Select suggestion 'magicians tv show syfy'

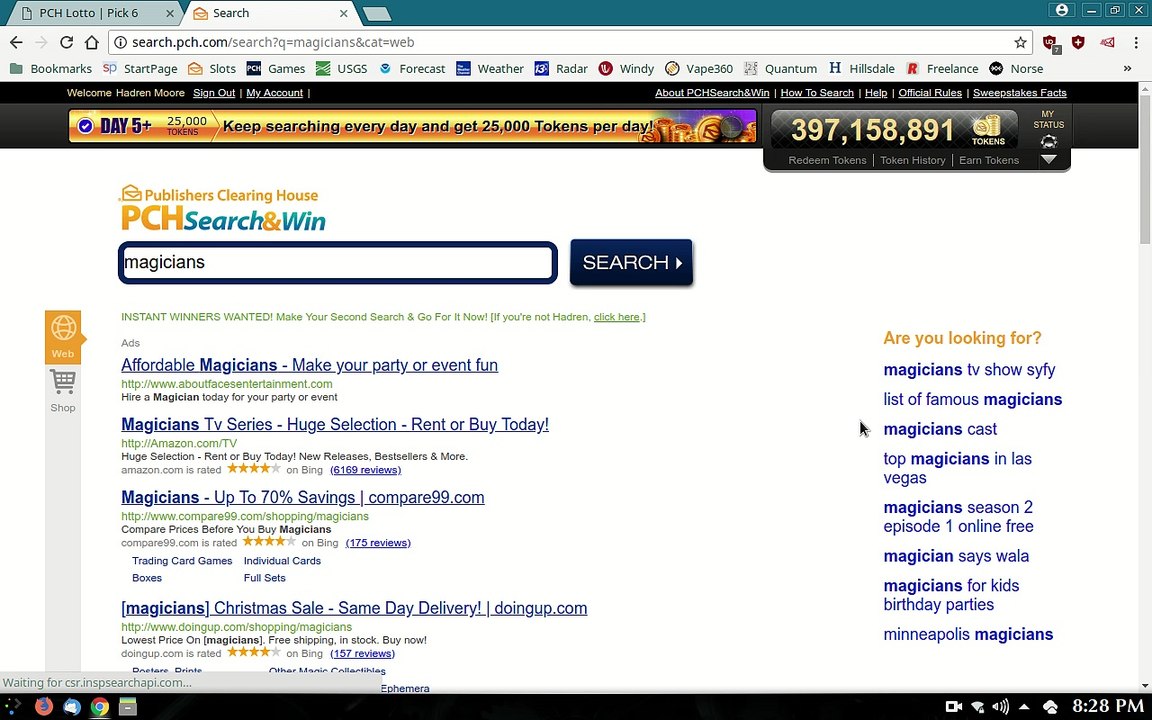pos(969,370)
